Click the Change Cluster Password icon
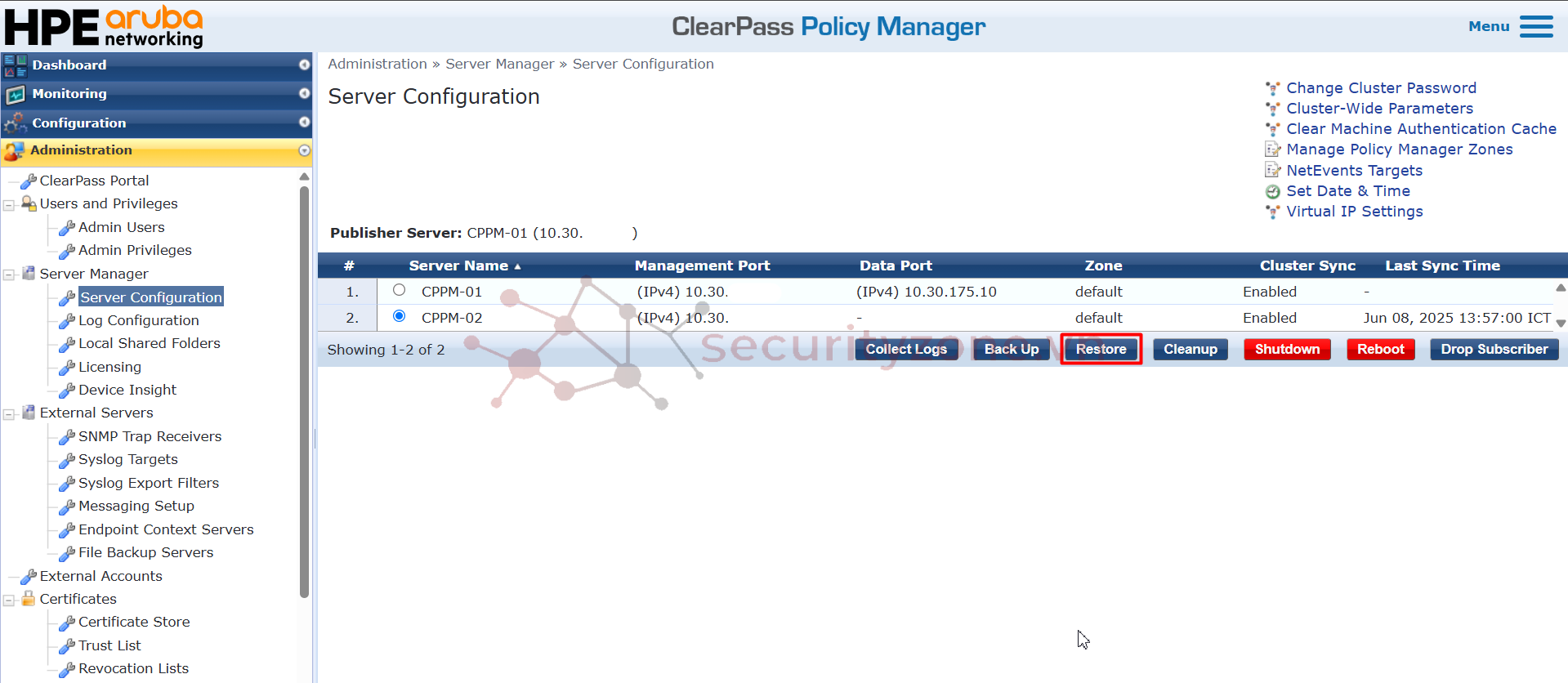The image size is (1568, 683). coord(1273,88)
